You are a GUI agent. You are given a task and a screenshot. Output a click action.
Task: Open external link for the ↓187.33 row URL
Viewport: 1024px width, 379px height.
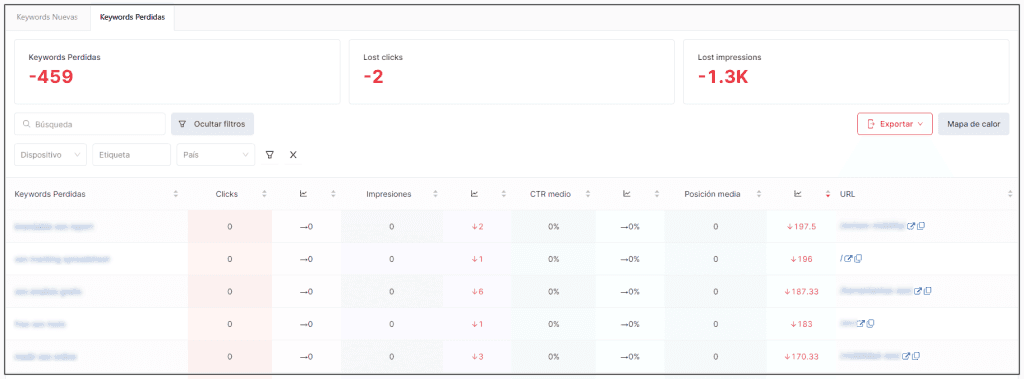pos(918,291)
